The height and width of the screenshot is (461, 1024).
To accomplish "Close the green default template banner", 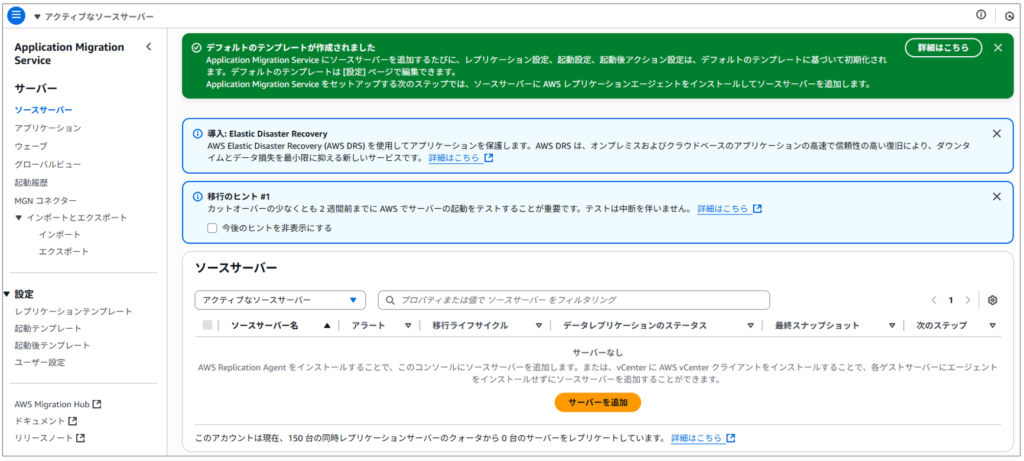I will (997, 47).
